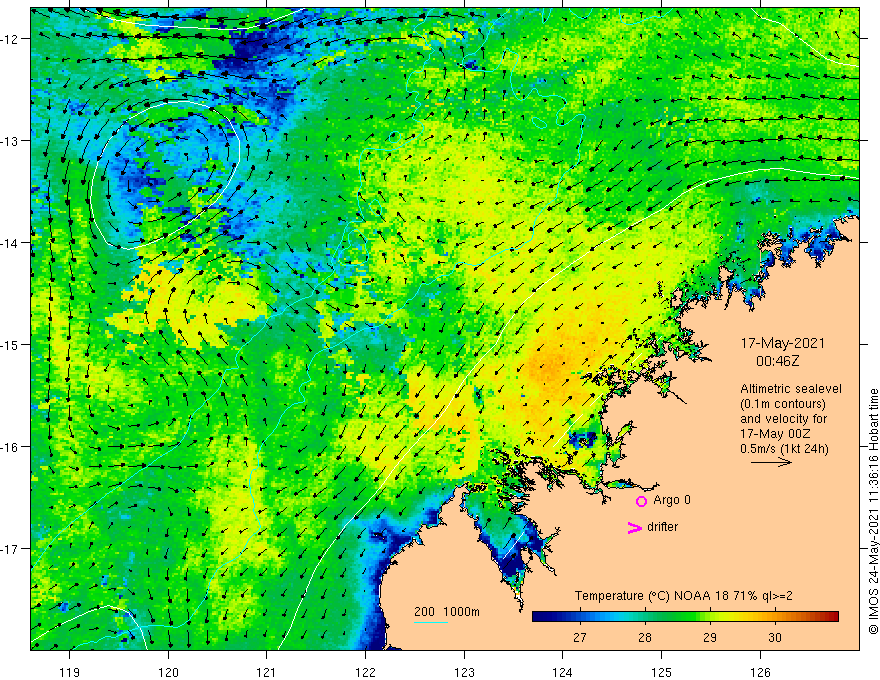This screenshot has width=880, height=680.
Task: Click the '28' colorbar tick label
Action: (x=645, y=637)
